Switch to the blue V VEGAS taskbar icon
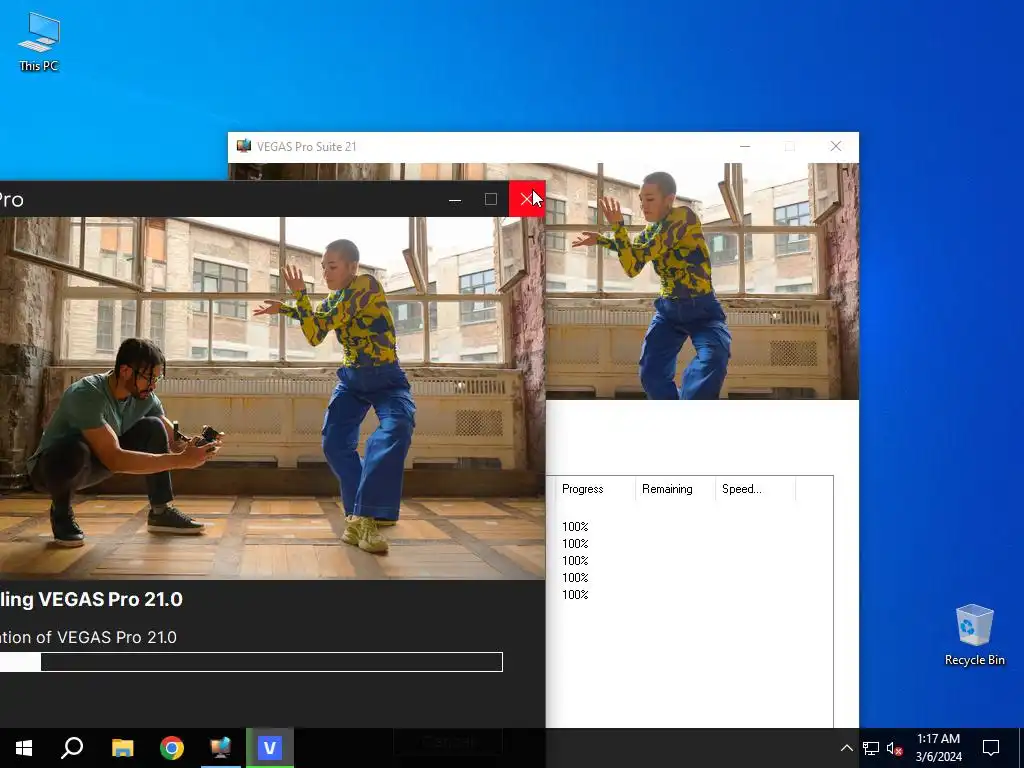 270,748
